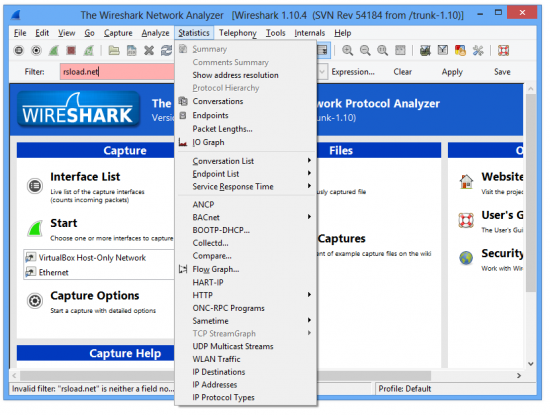Save the capture file toolbar icon
Image resolution: width=550 pixels, height=415 pixels.
pos(132,51)
